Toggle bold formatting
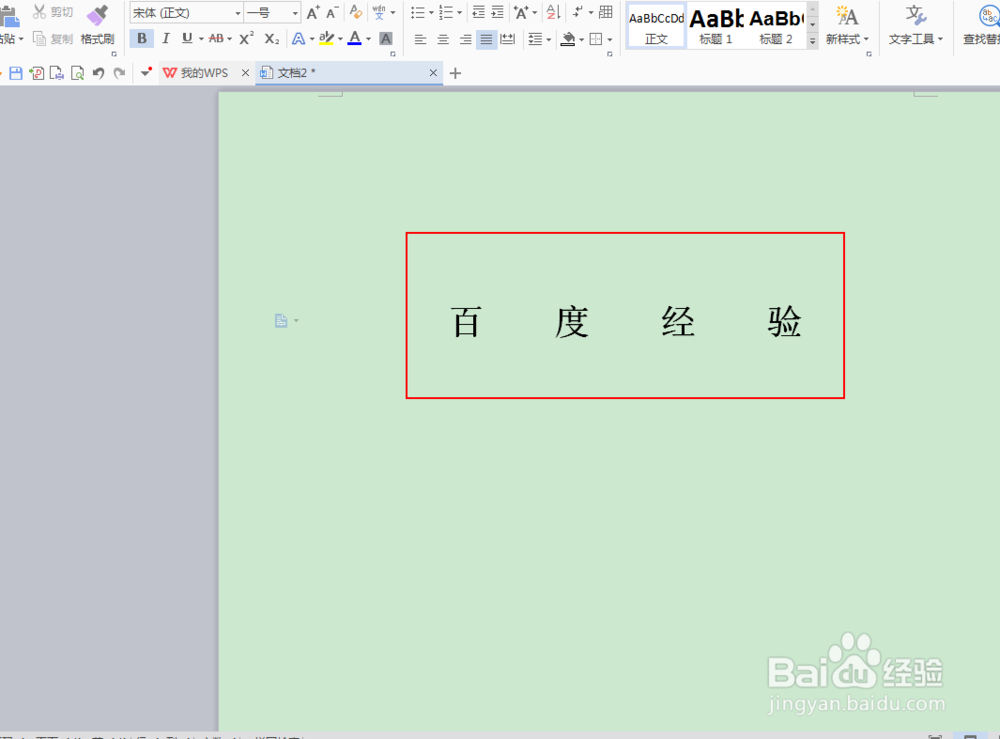1000x739 pixels. click(141, 38)
